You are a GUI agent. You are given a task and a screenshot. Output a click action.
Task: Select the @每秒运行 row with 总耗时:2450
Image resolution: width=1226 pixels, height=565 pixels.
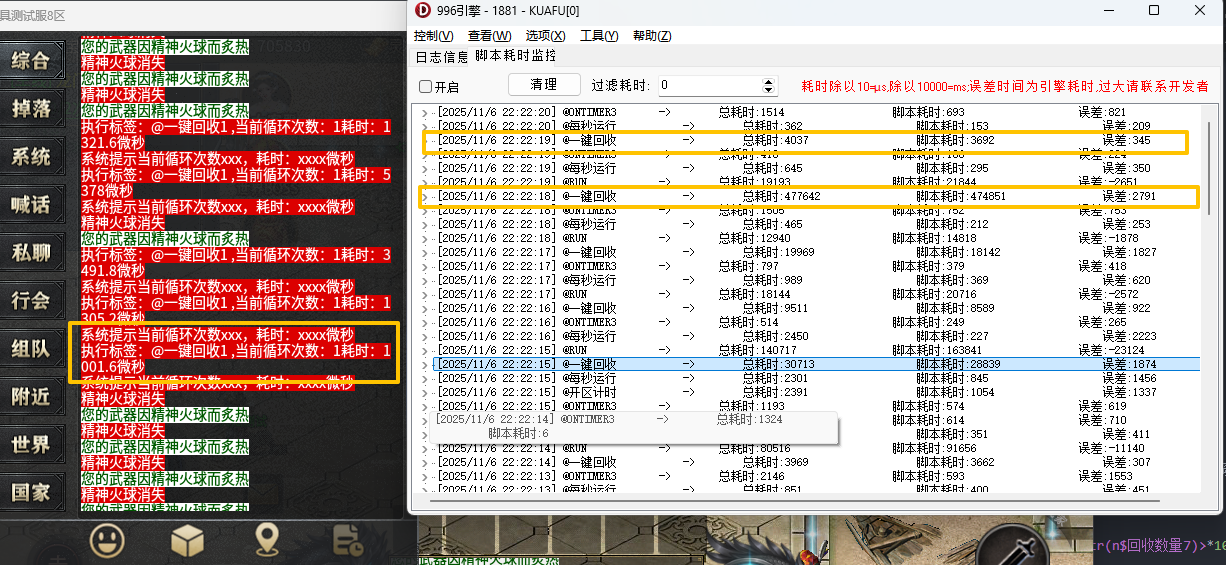[815, 337]
